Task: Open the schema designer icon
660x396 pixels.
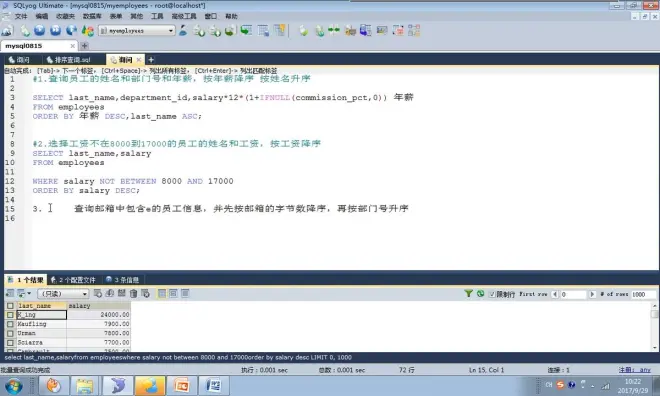Action: (398, 31)
